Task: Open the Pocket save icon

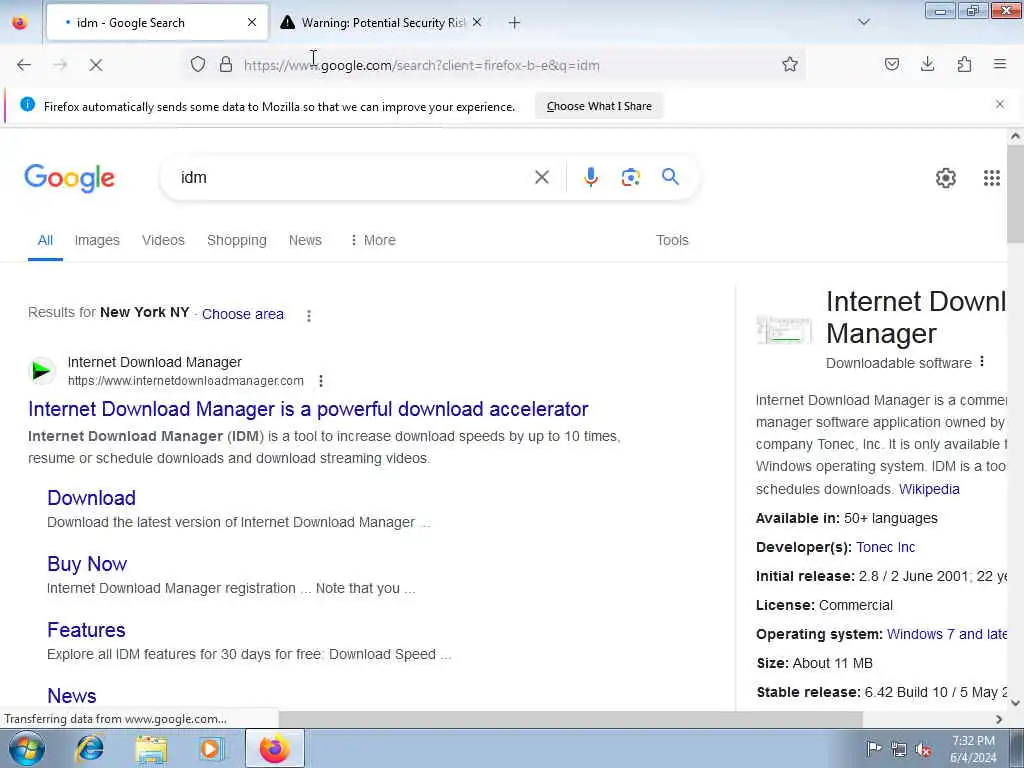Action: 892,64
